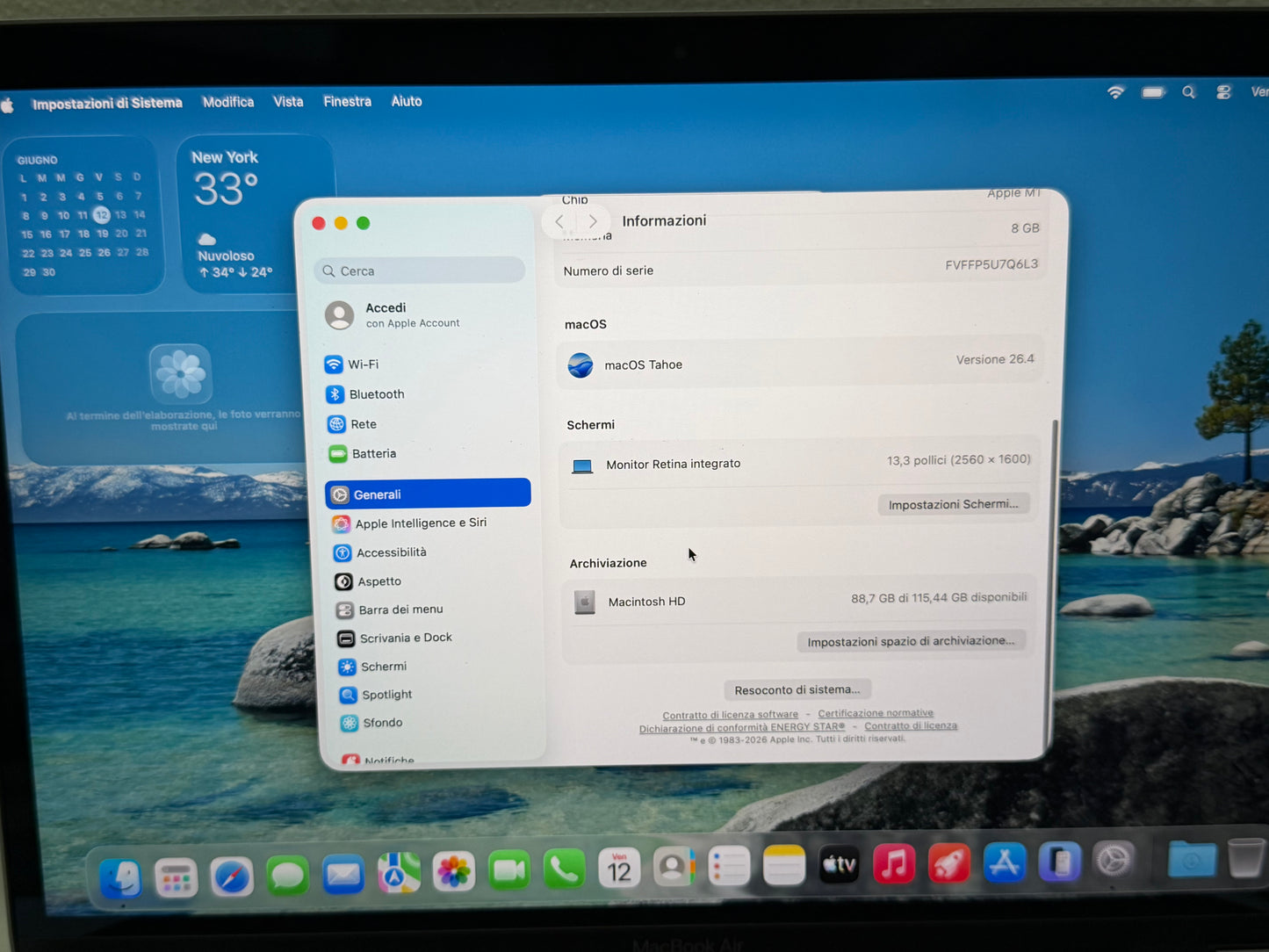Open Batteria settings pane

click(363, 454)
